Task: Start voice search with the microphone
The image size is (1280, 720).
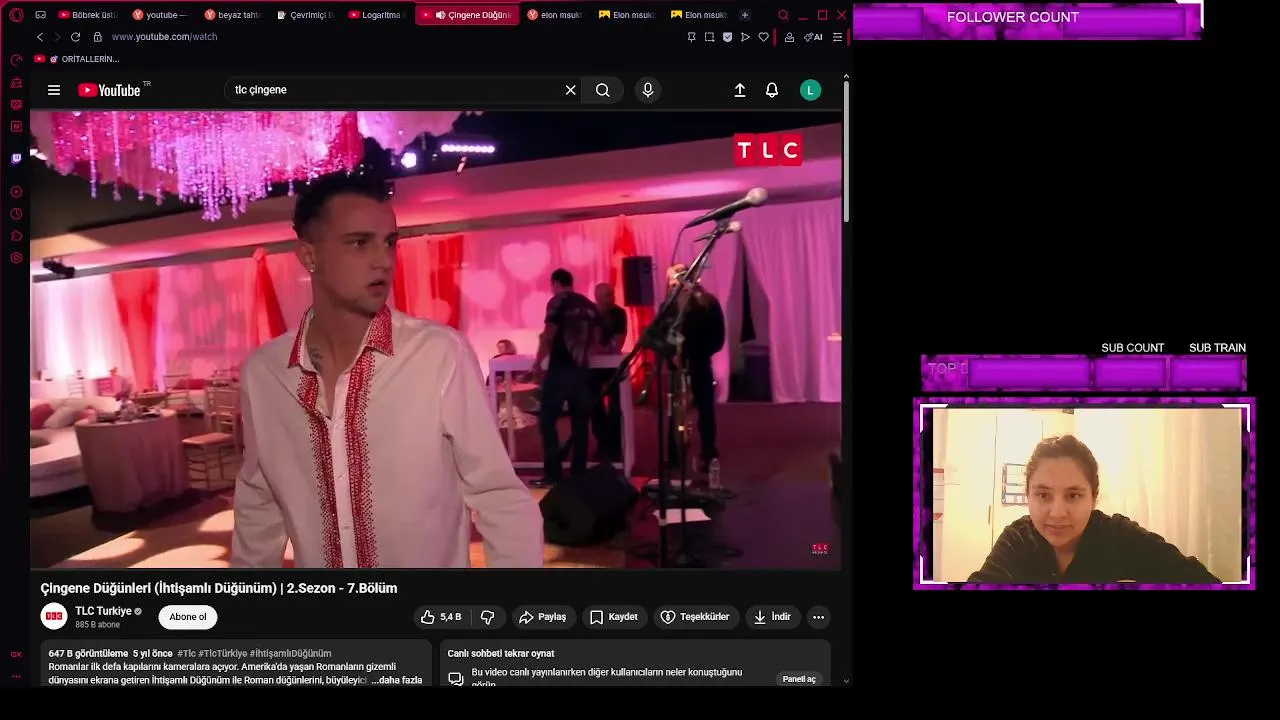Action: 648,90
